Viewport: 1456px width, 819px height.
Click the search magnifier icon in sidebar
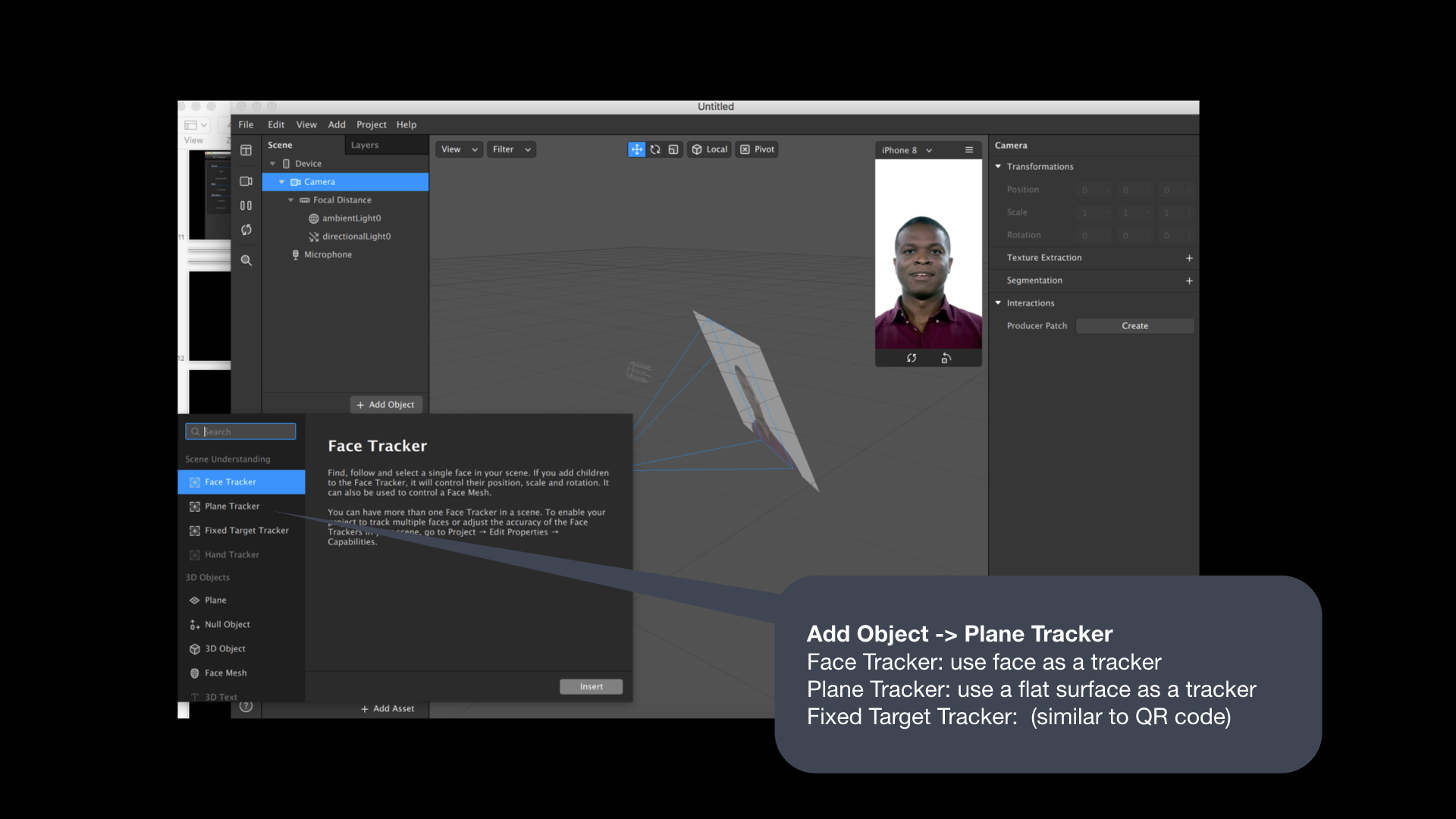pos(246,260)
